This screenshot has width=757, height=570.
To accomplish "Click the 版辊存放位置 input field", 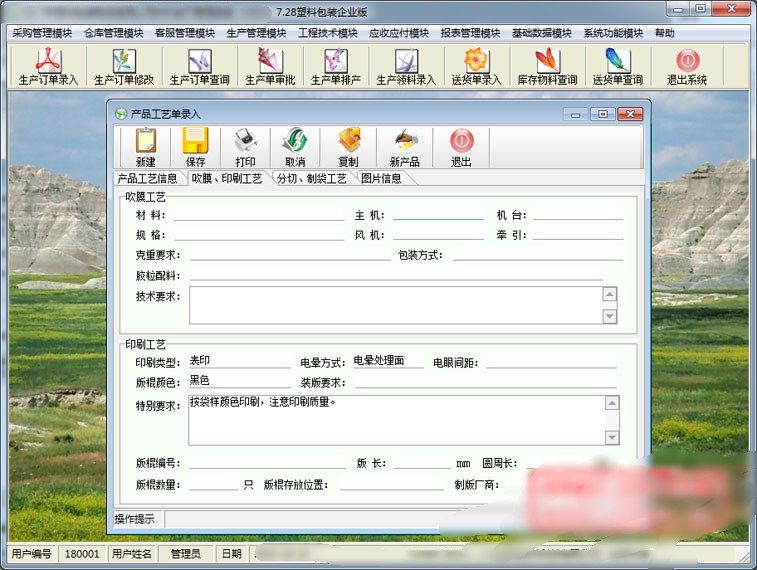I will pos(392,484).
